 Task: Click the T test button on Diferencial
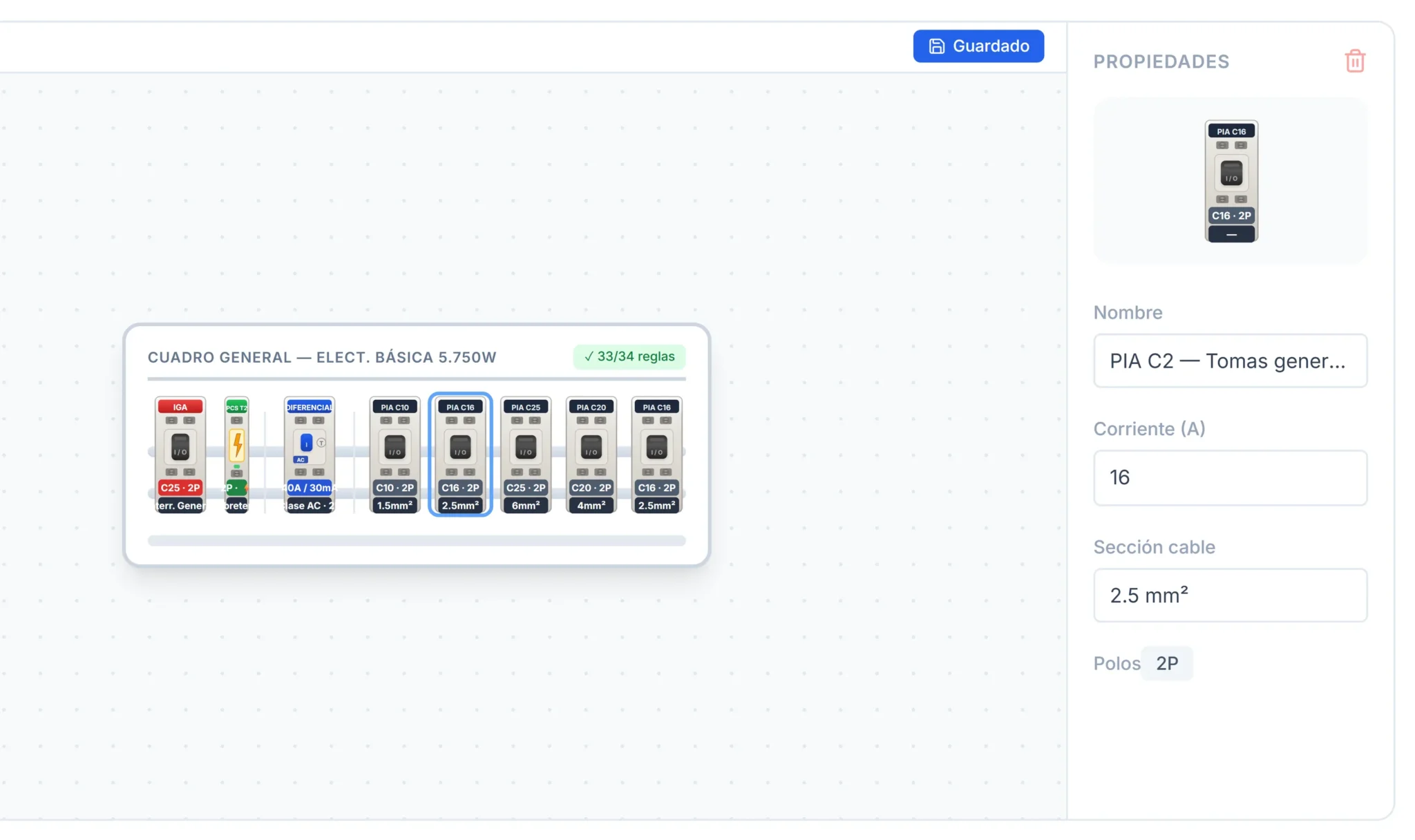pos(321,443)
